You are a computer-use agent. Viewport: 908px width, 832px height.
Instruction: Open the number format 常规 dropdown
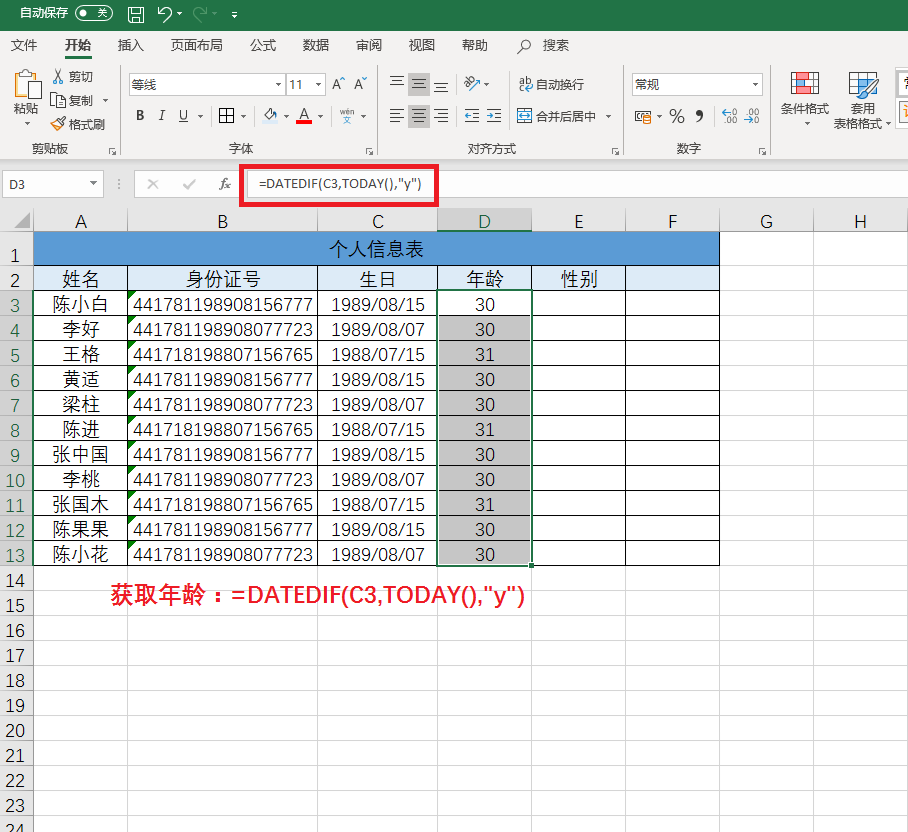pyautogui.click(x=755, y=85)
